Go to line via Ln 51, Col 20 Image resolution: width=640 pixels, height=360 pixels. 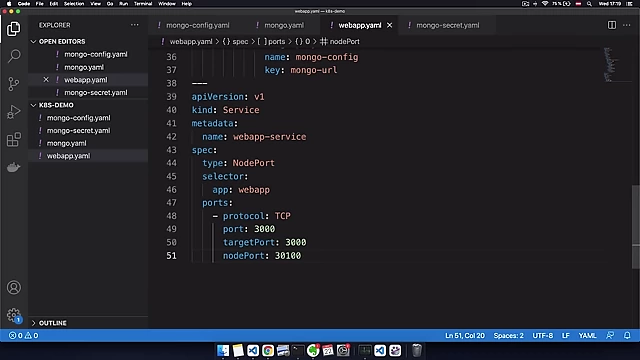[x=465, y=336]
